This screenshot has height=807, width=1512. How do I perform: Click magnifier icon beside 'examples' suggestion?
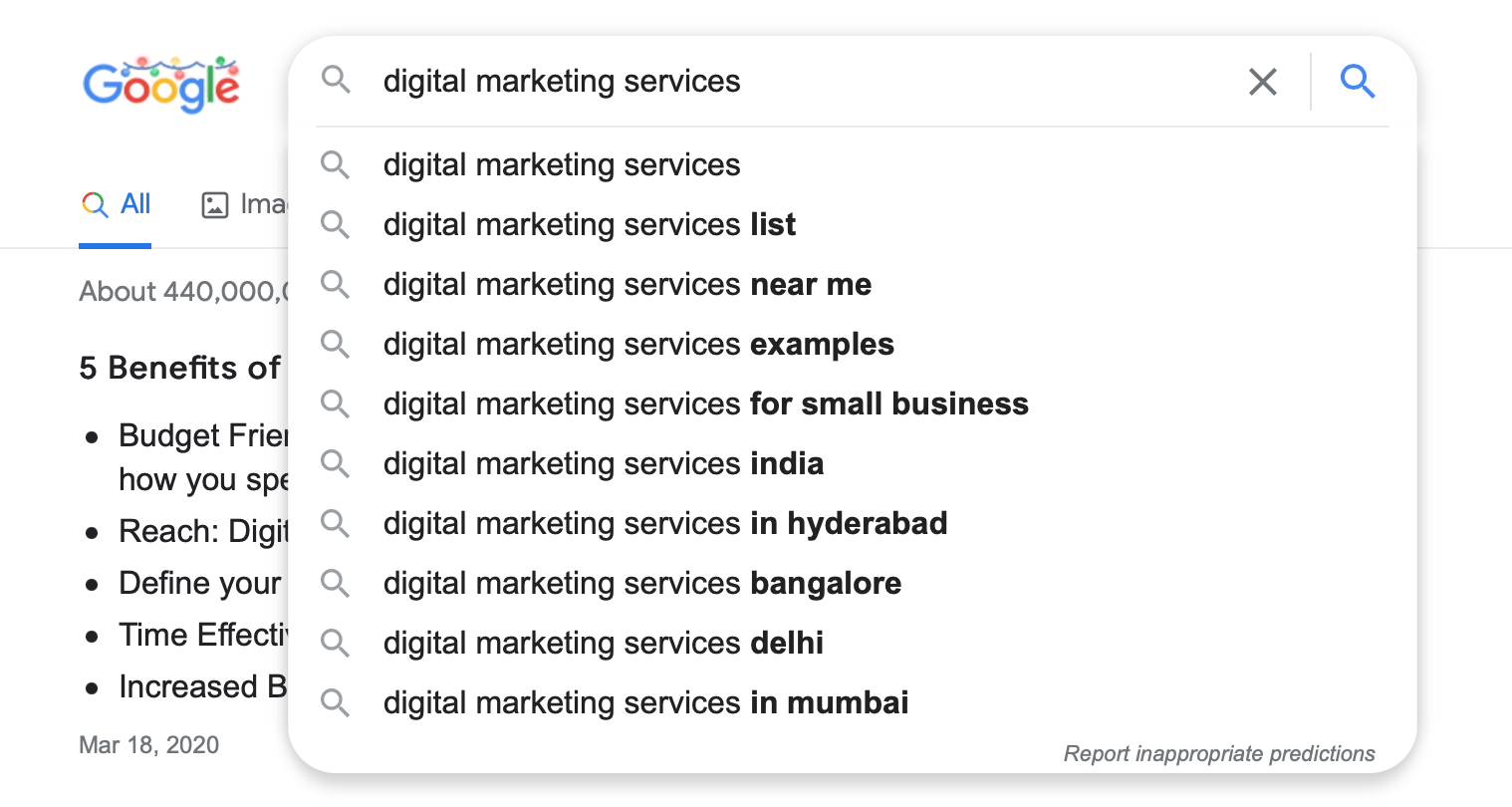click(336, 345)
